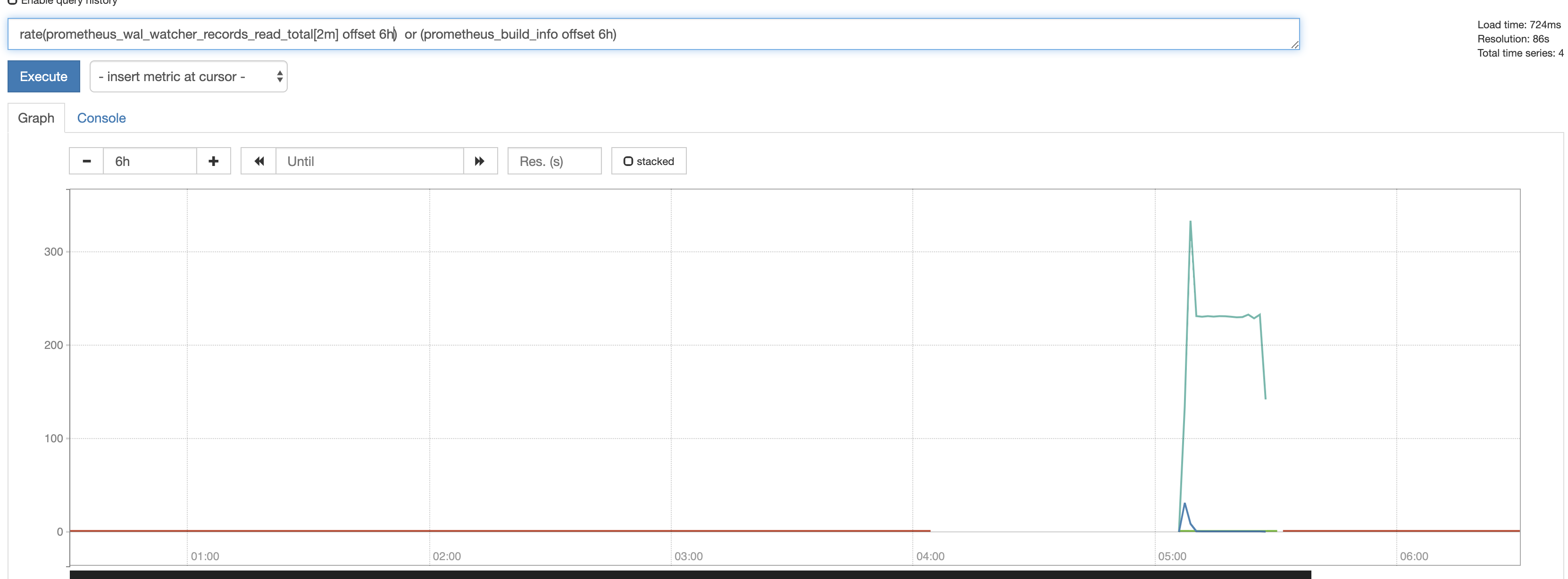This screenshot has width=1568, height=579.
Task: Enable the query history checkbox
Action: tap(12, 2)
